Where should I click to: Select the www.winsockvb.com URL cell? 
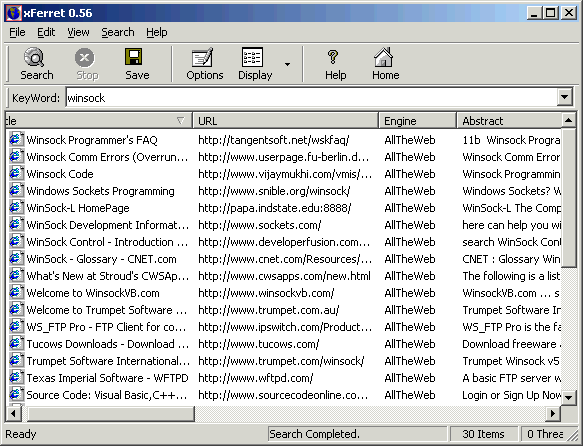(x=266, y=293)
